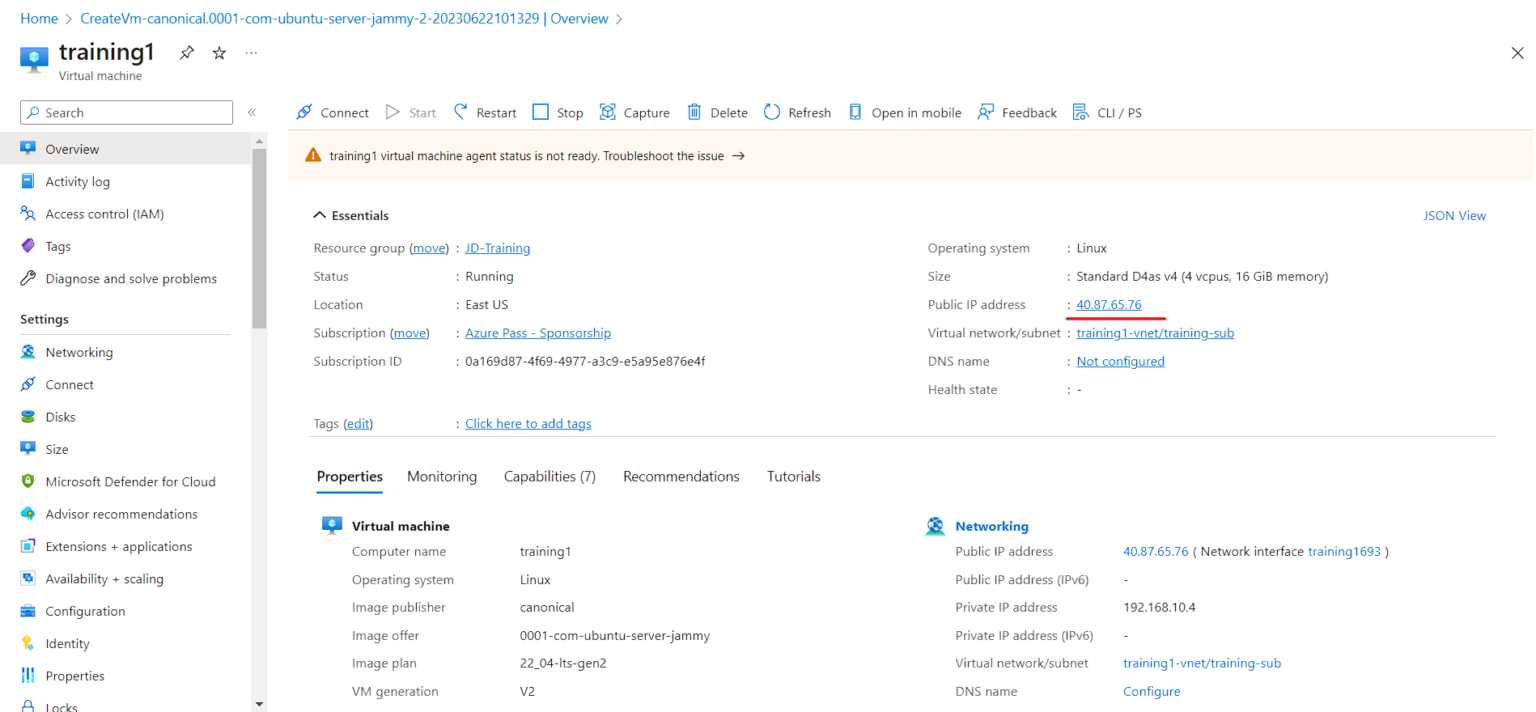Delete the training1 virtual machine
The height and width of the screenshot is (712, 1536).
coord(716,112)
